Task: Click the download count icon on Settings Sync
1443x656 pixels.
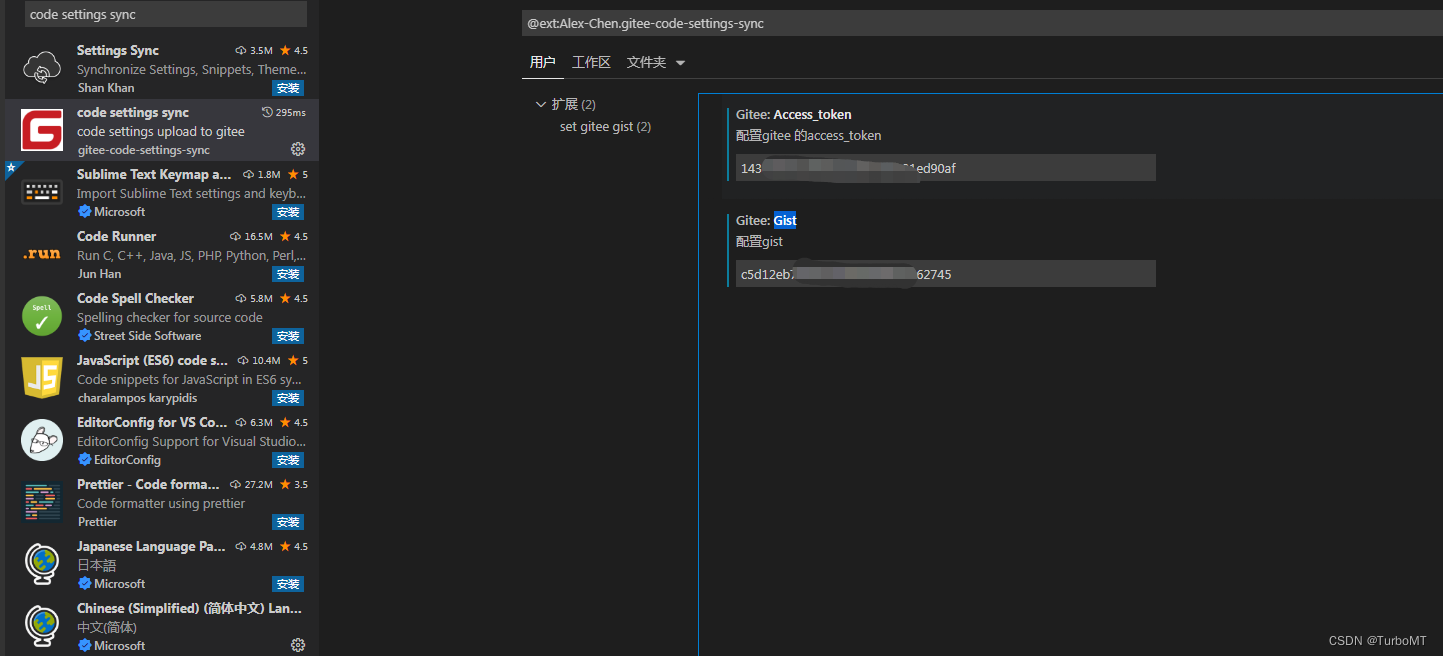Action: pyautogui.click(x=241, y=50)
